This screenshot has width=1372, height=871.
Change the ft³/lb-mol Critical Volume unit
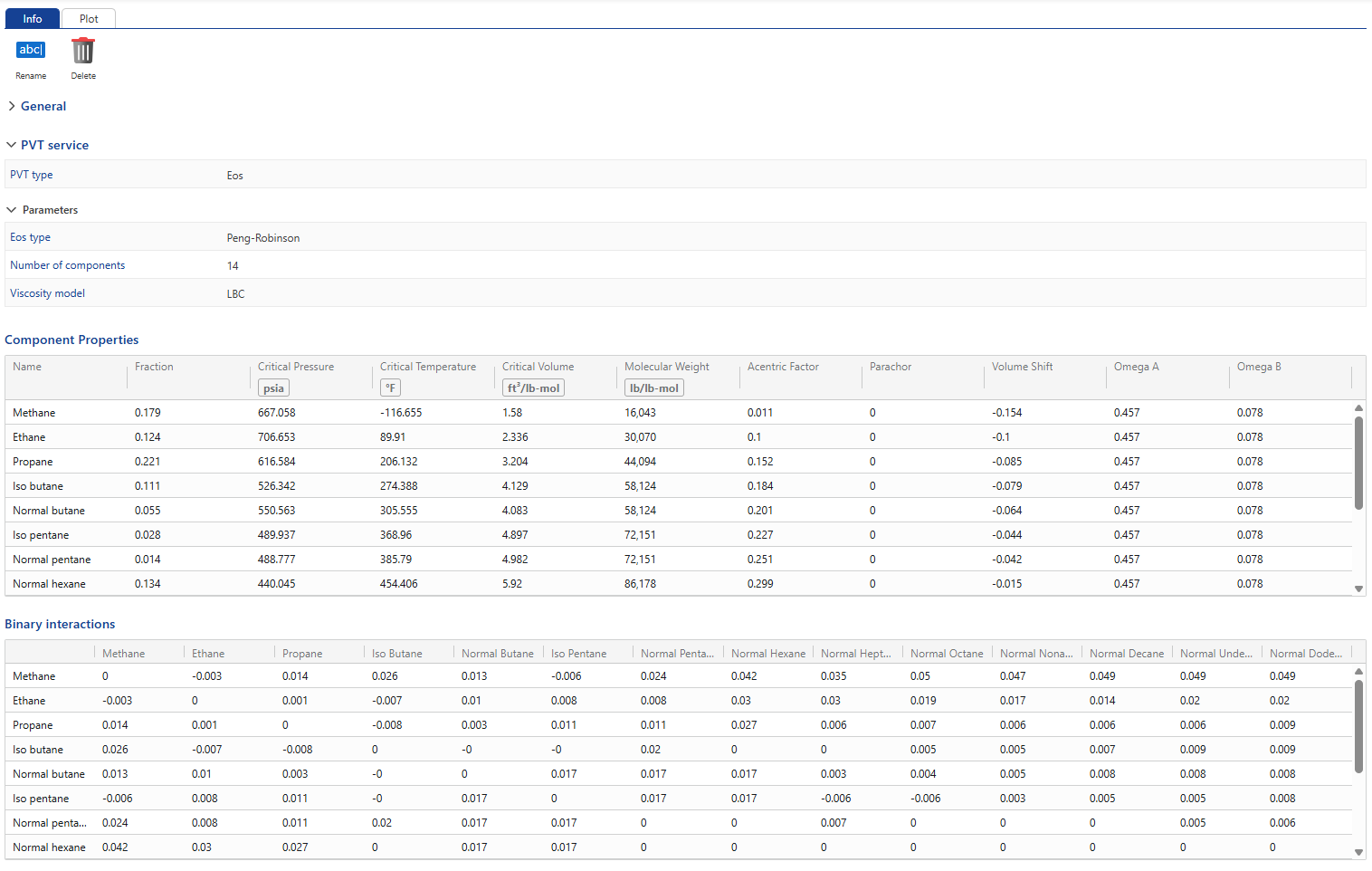(533, 388)
